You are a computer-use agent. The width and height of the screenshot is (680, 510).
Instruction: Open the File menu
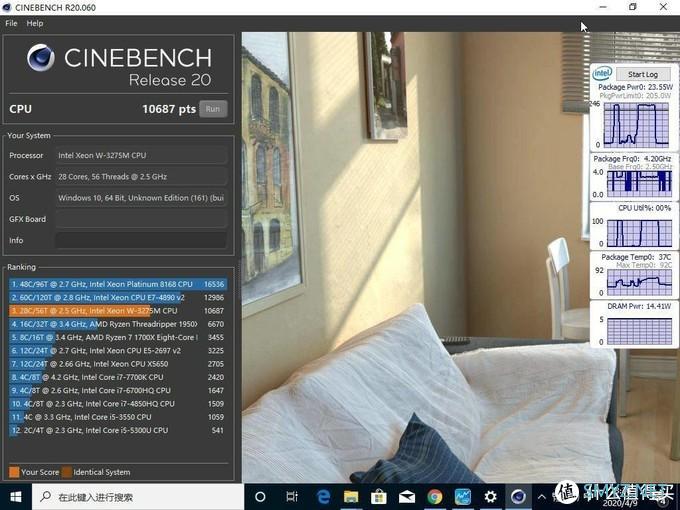click(11, 23)
